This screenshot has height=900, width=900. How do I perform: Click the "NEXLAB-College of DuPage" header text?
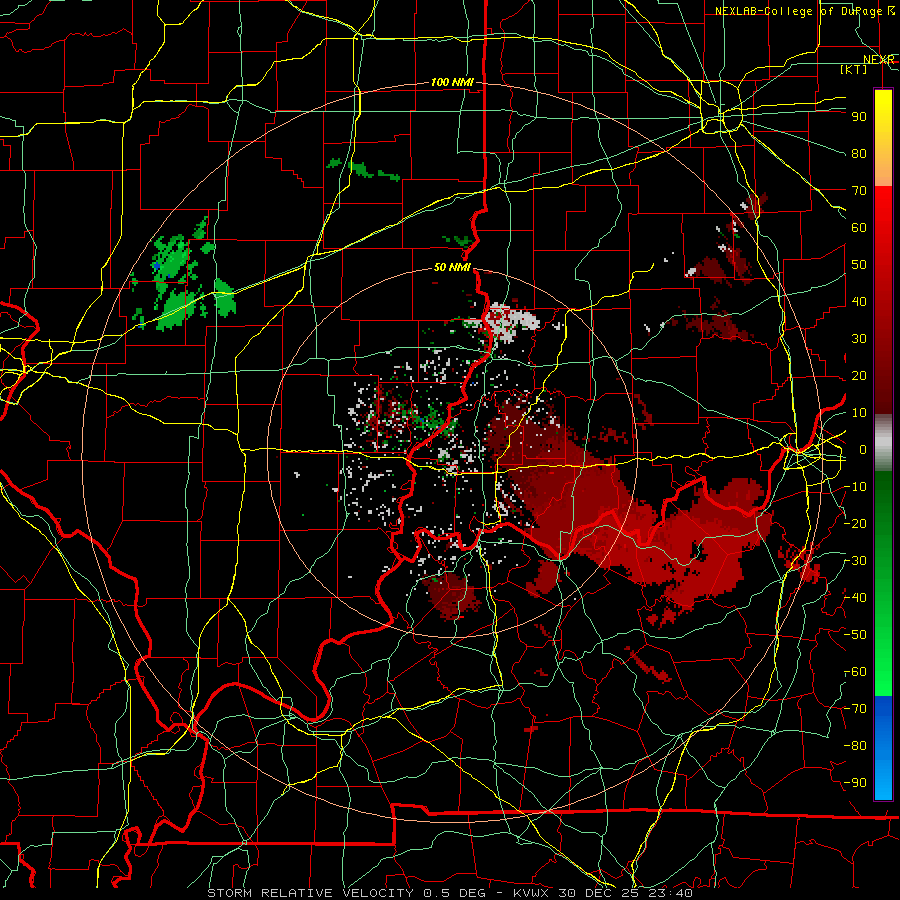[x=797, y=11]
